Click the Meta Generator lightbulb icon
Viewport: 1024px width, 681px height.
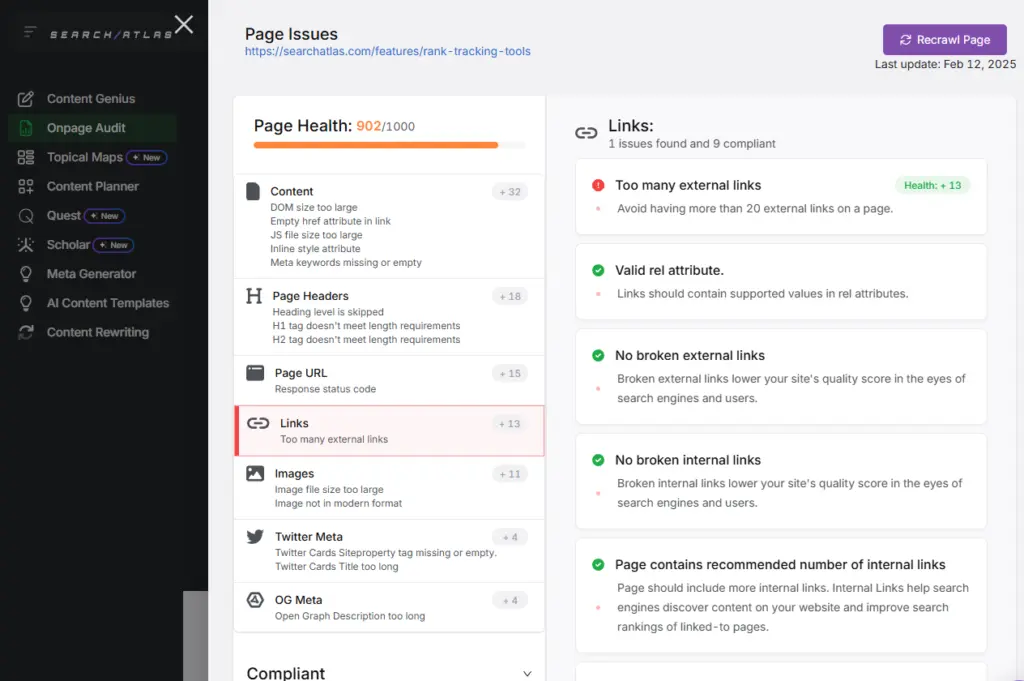(x=25, y=274)
